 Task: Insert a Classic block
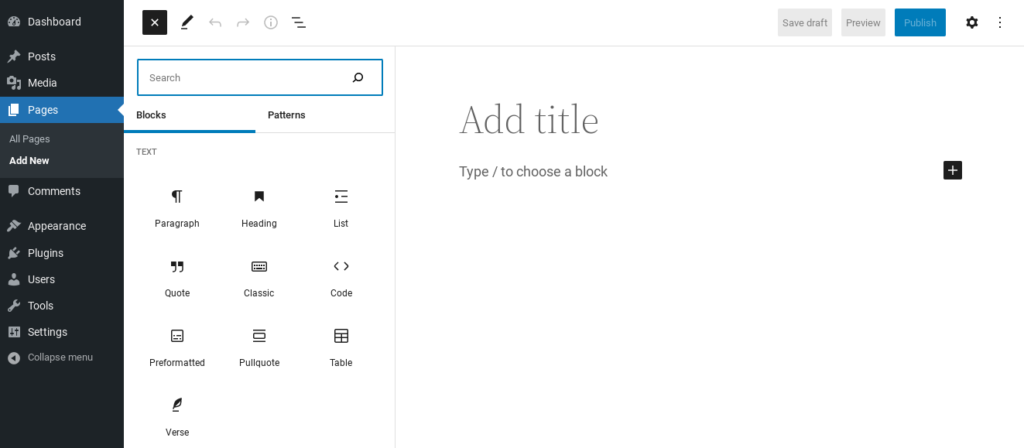point(259,278)
